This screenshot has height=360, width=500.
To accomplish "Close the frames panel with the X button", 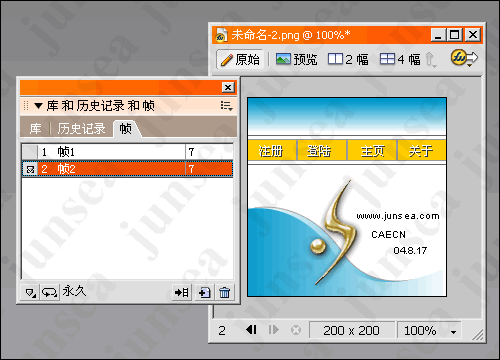I will click(228, 87).
